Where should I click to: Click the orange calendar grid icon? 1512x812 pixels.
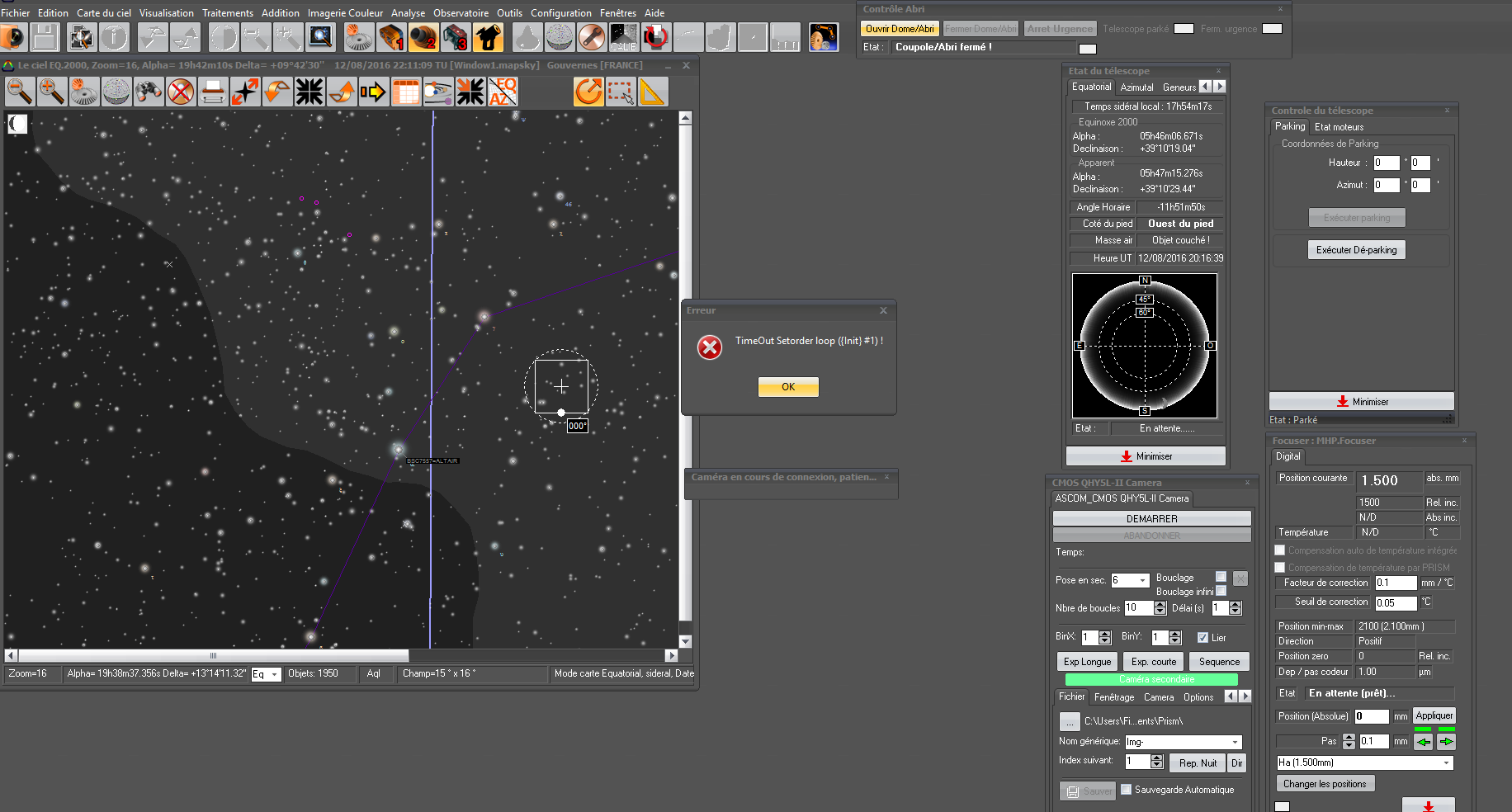(x=405, y=92)
